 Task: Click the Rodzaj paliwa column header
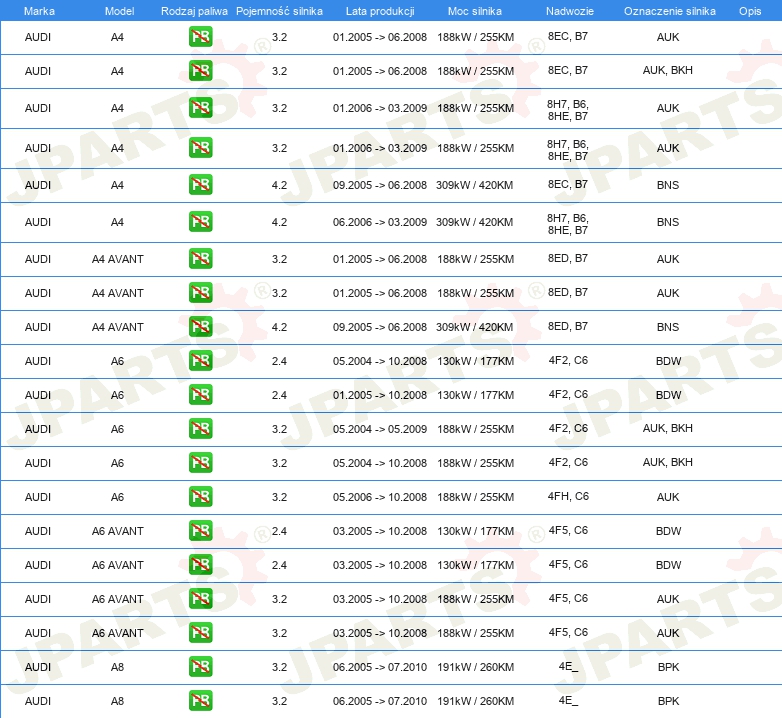(194, 11)
